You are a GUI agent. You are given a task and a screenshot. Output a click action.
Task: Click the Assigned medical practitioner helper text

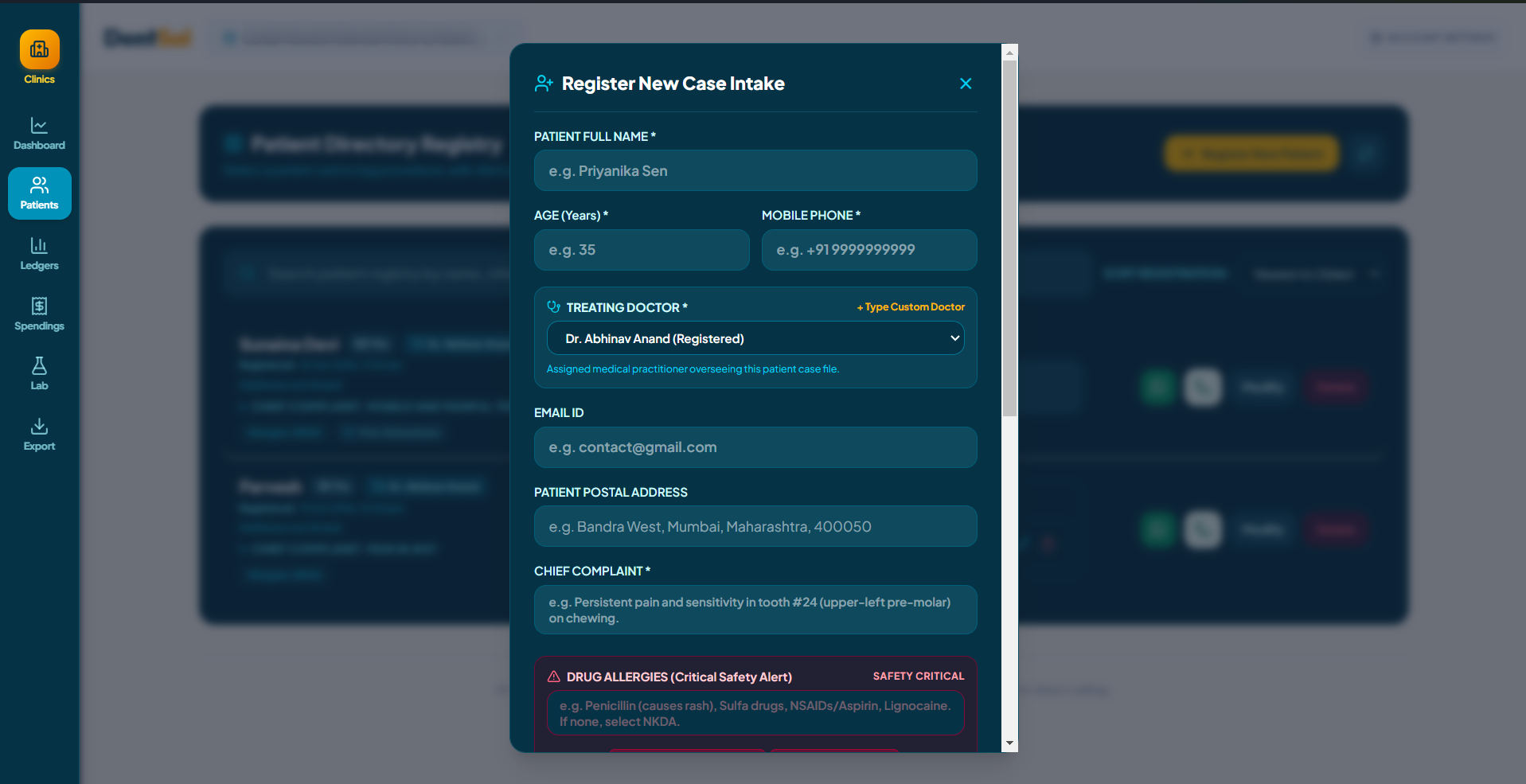[x=693, y=369]
